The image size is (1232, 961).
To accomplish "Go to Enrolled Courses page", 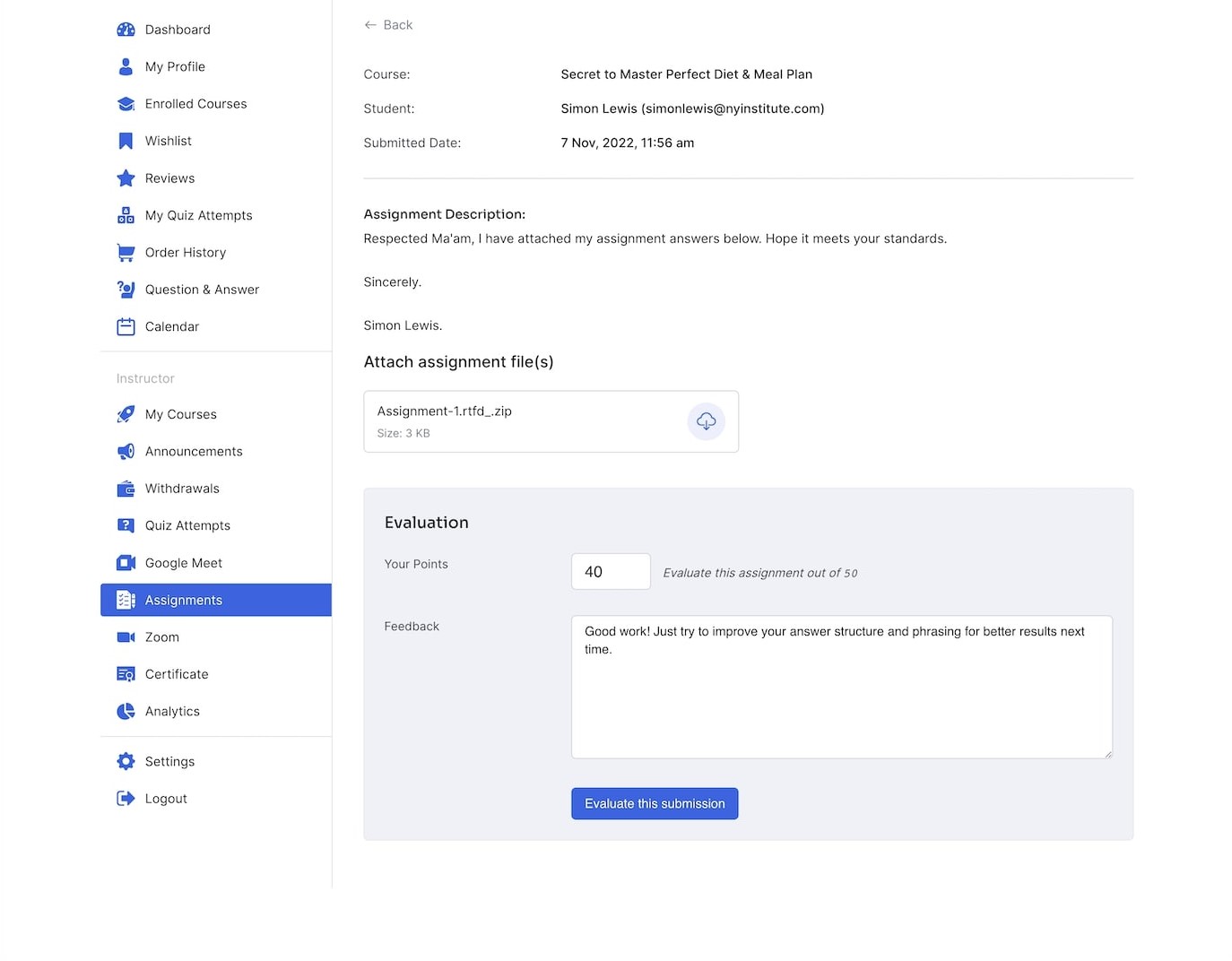I will point(195,104).
